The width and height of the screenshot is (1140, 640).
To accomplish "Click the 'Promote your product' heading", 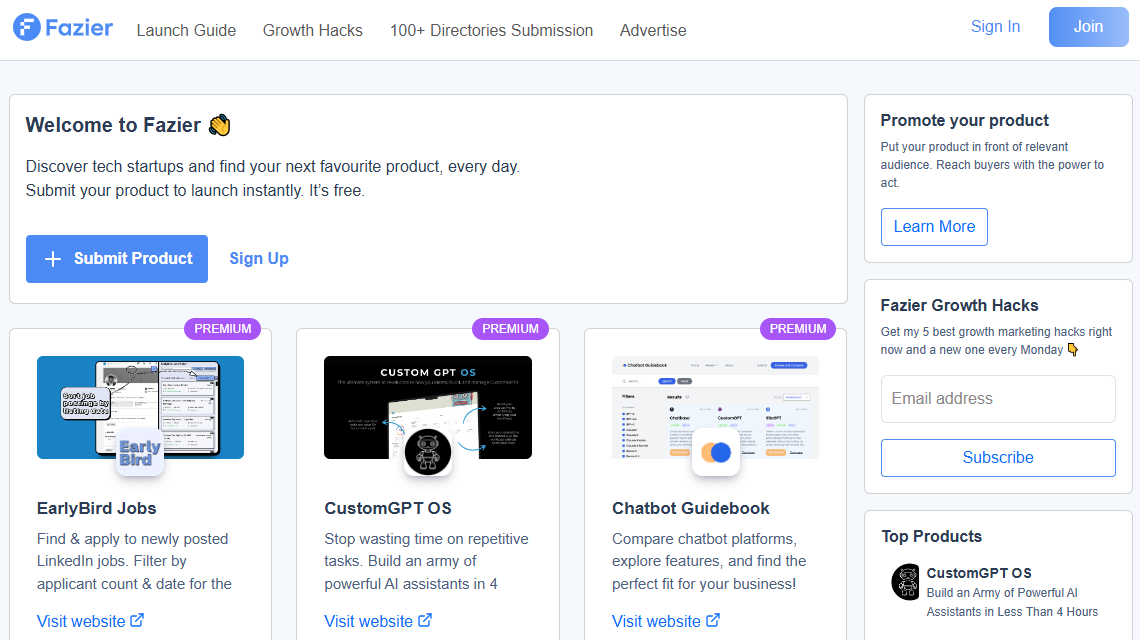I will point(965,121).
